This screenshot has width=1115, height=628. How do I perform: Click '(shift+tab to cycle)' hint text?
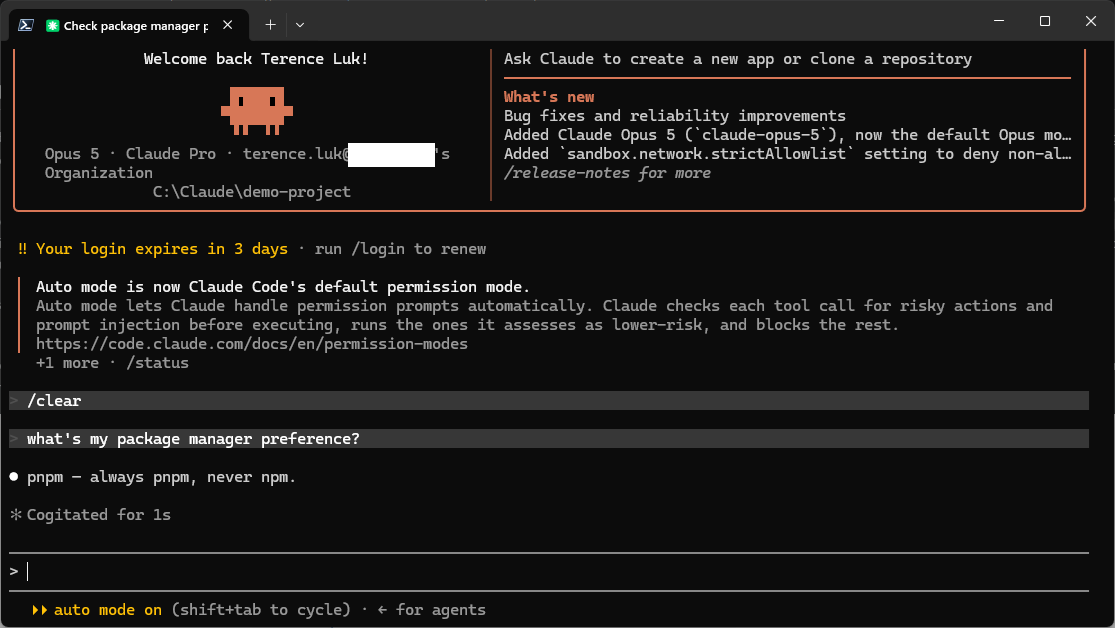coord(261,610)
